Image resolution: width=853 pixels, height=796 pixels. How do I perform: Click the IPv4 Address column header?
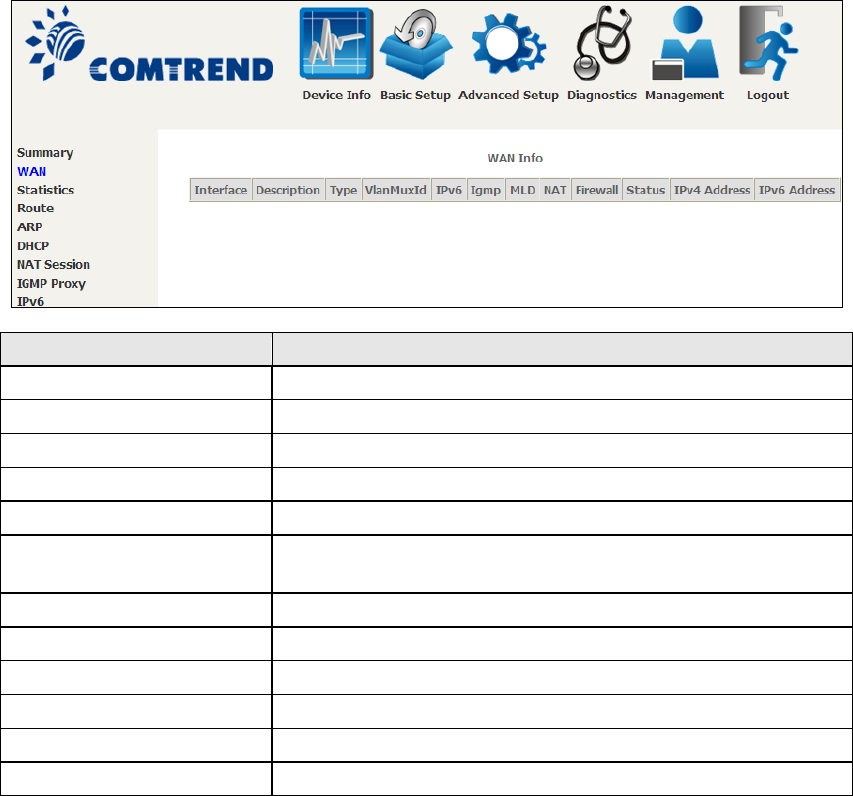tap(712, 190)
